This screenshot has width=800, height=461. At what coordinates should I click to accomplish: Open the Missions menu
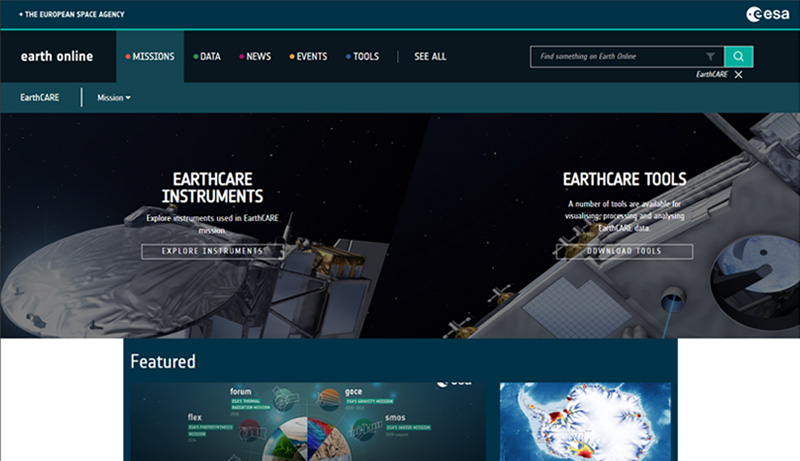pyautogui.click(x=150, y=57)
